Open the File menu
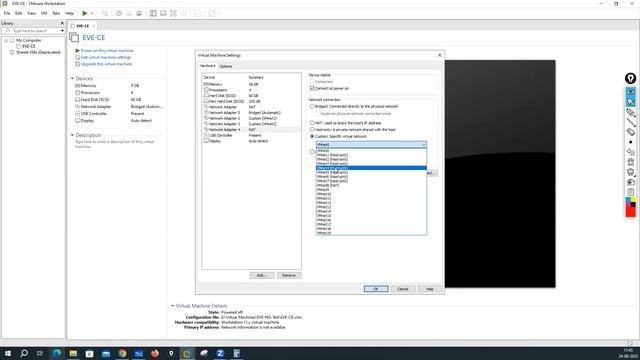 click(x=7, y=13)
